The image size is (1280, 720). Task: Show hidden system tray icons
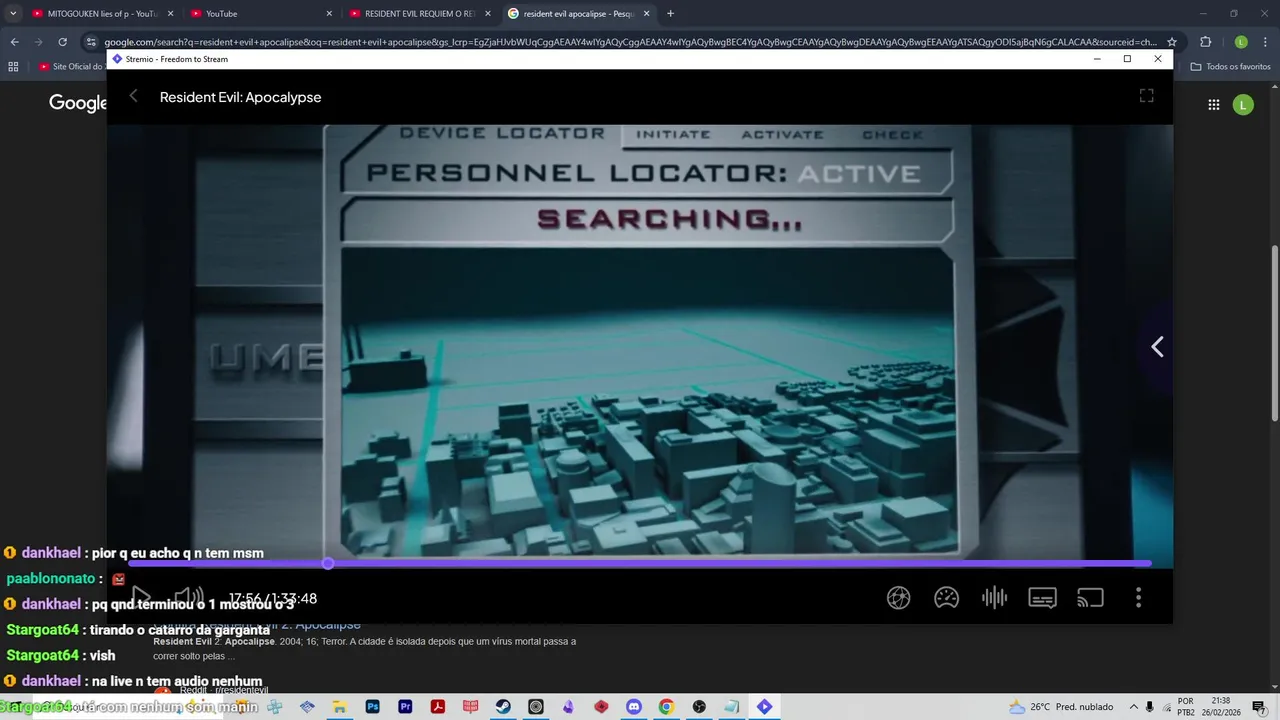[x=1133, y=707]
